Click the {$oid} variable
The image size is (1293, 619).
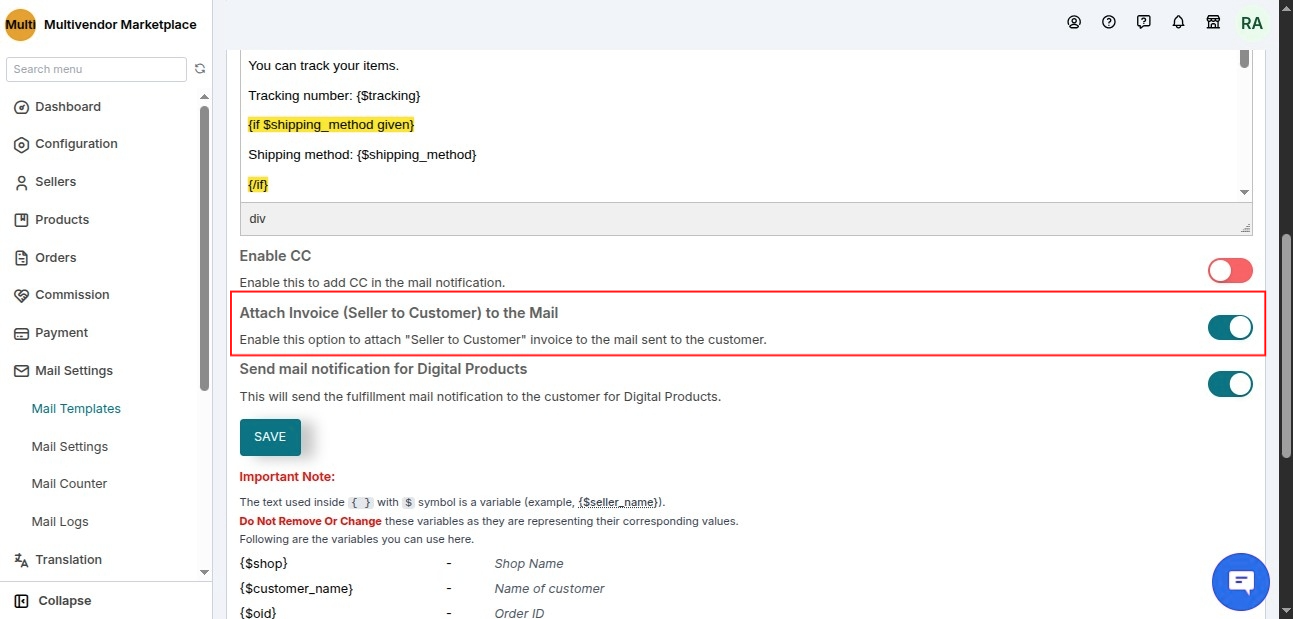click(x=258, y=612)
